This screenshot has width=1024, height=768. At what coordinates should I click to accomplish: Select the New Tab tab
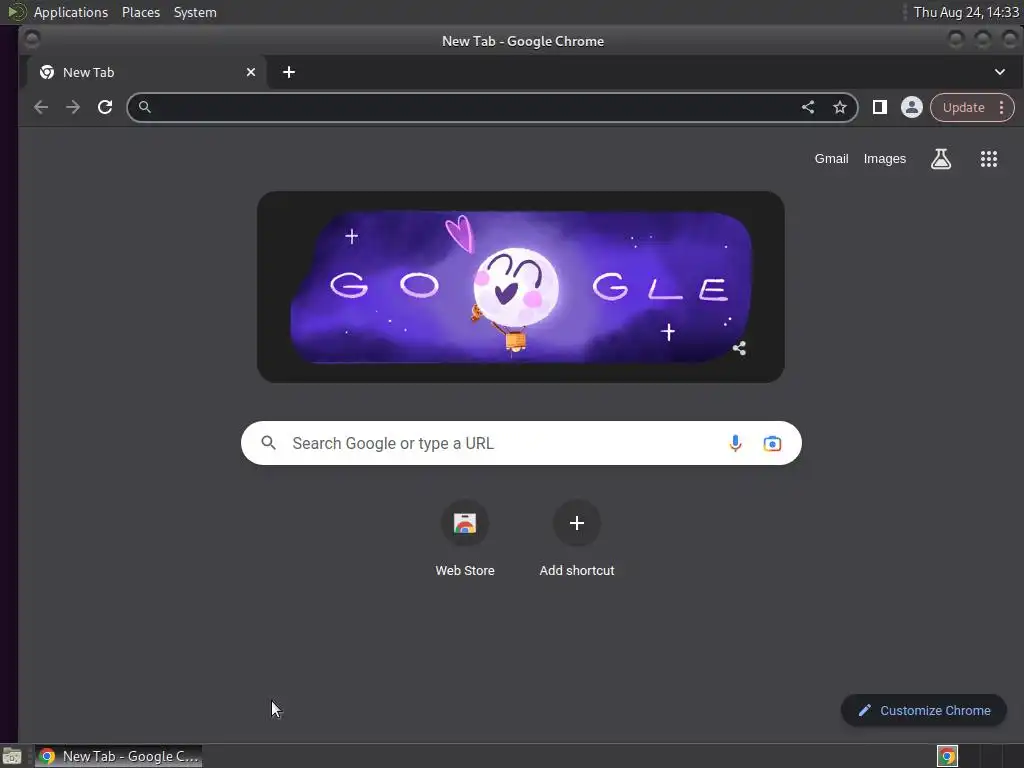click(145, 72)
